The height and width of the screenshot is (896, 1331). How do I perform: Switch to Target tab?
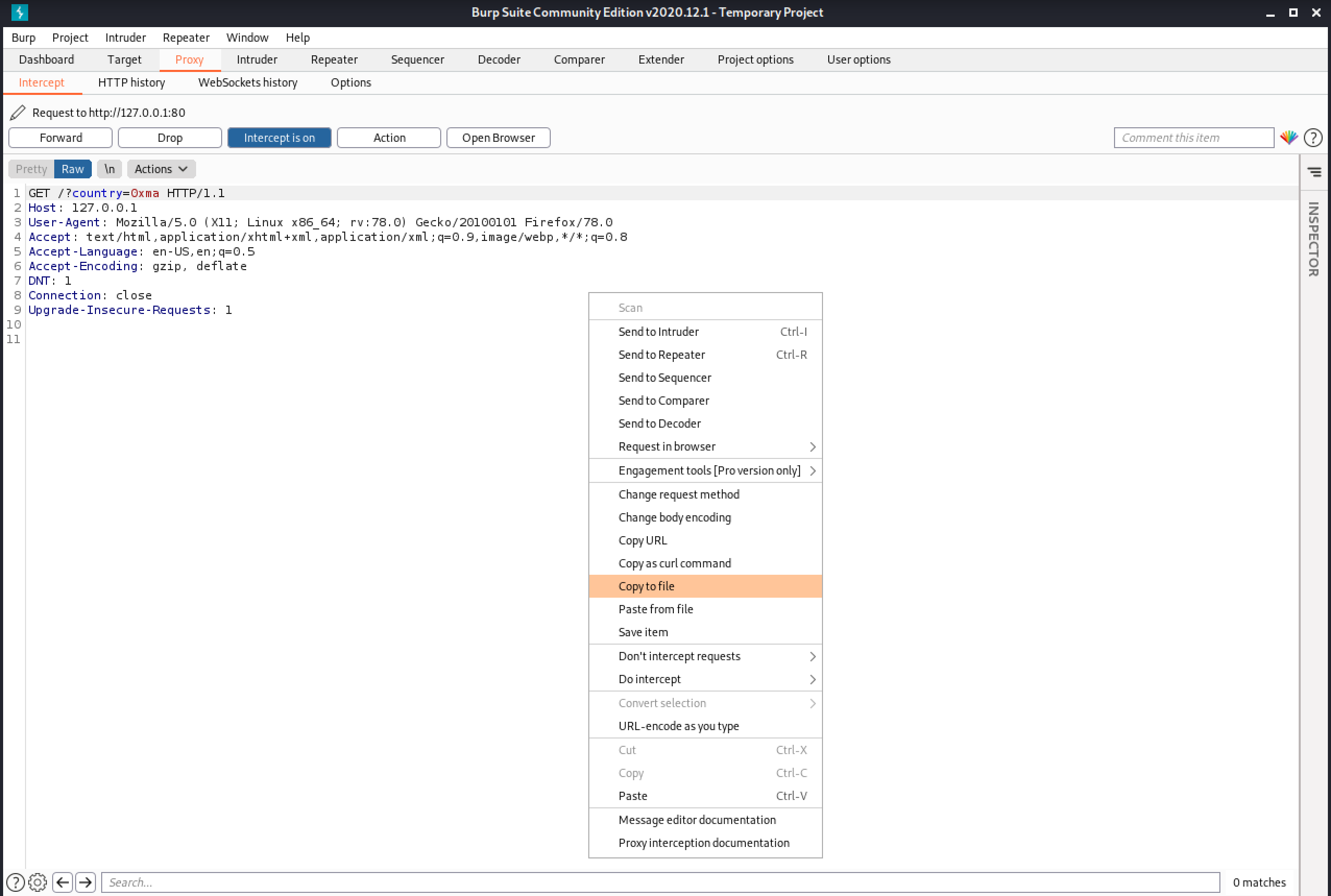pyautogui.click(x=124, y=59)
